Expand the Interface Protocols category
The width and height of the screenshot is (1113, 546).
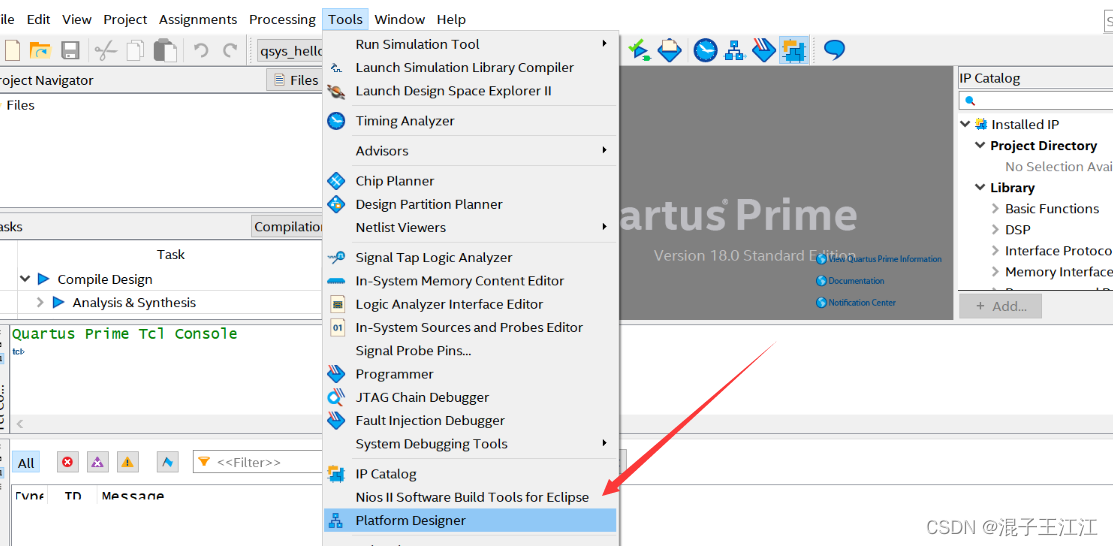995,251
